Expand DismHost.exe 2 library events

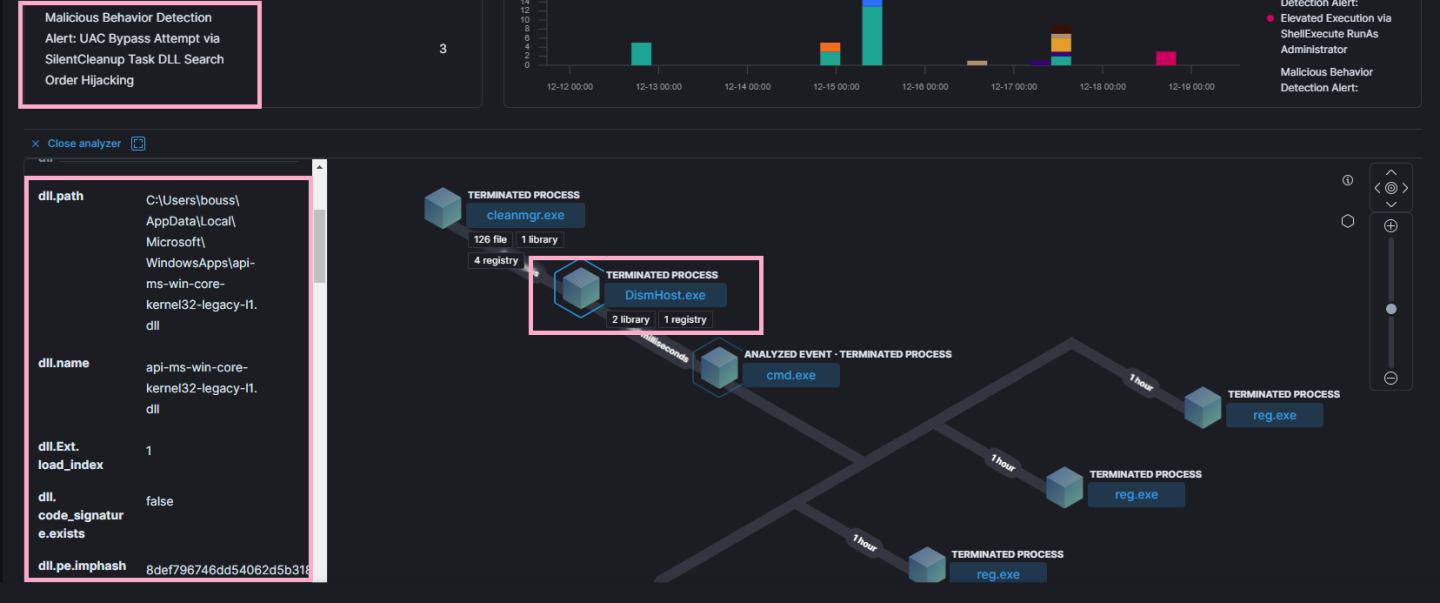pos(630,320)
